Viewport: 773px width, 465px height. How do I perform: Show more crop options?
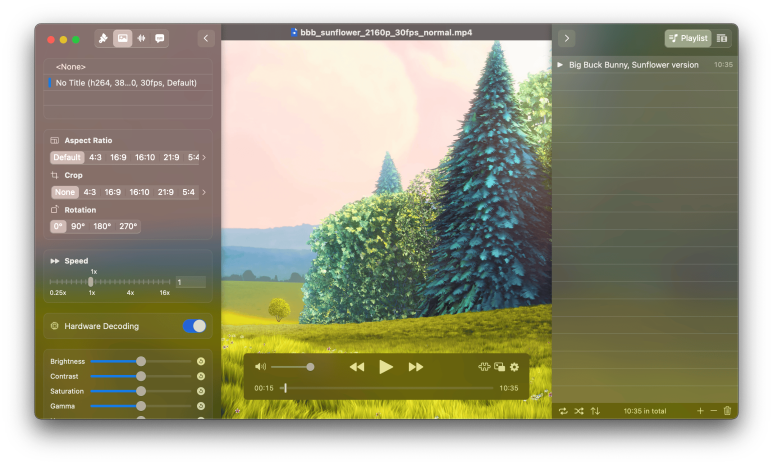(x=204, y=192)
